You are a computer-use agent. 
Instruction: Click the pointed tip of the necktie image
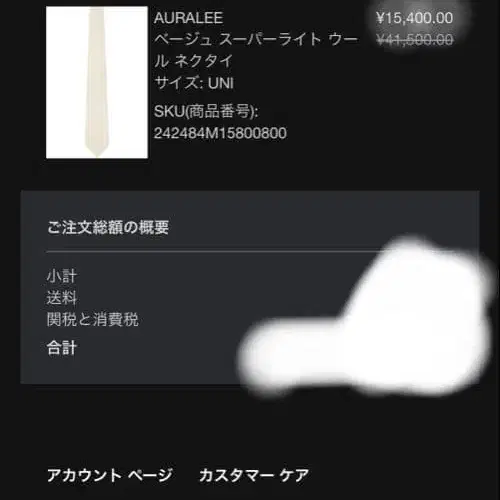pyautogui.click(x=97, y=153)
